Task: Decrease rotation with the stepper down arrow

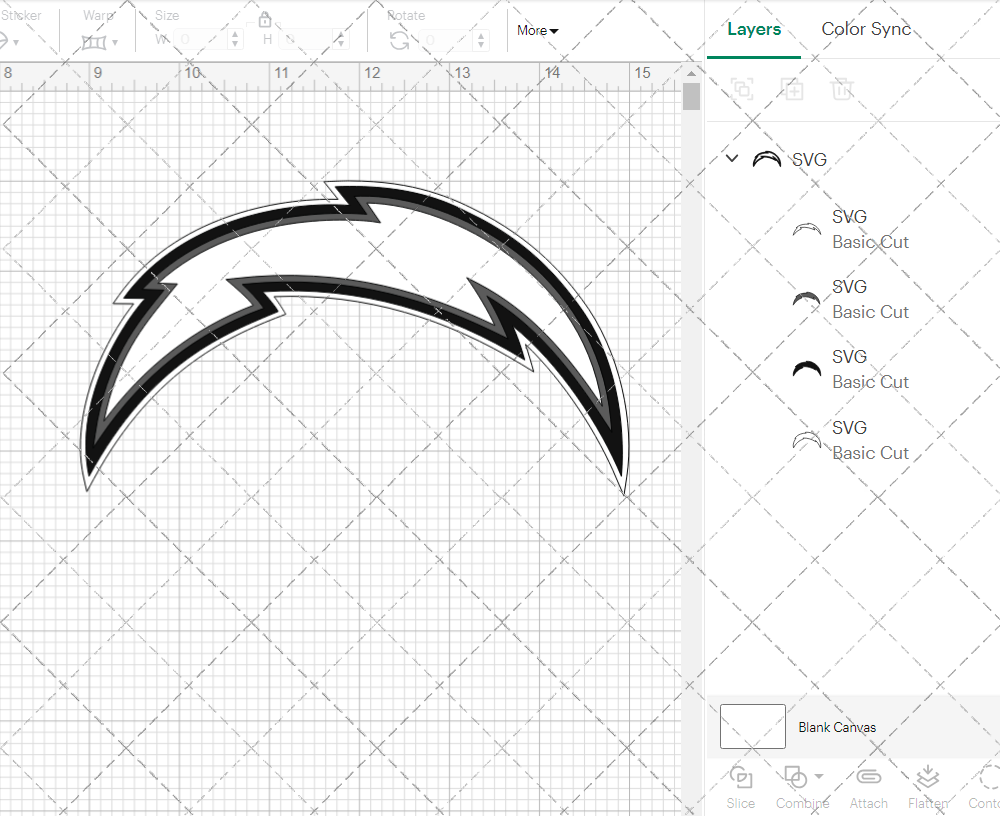Action: click(481, 44)
